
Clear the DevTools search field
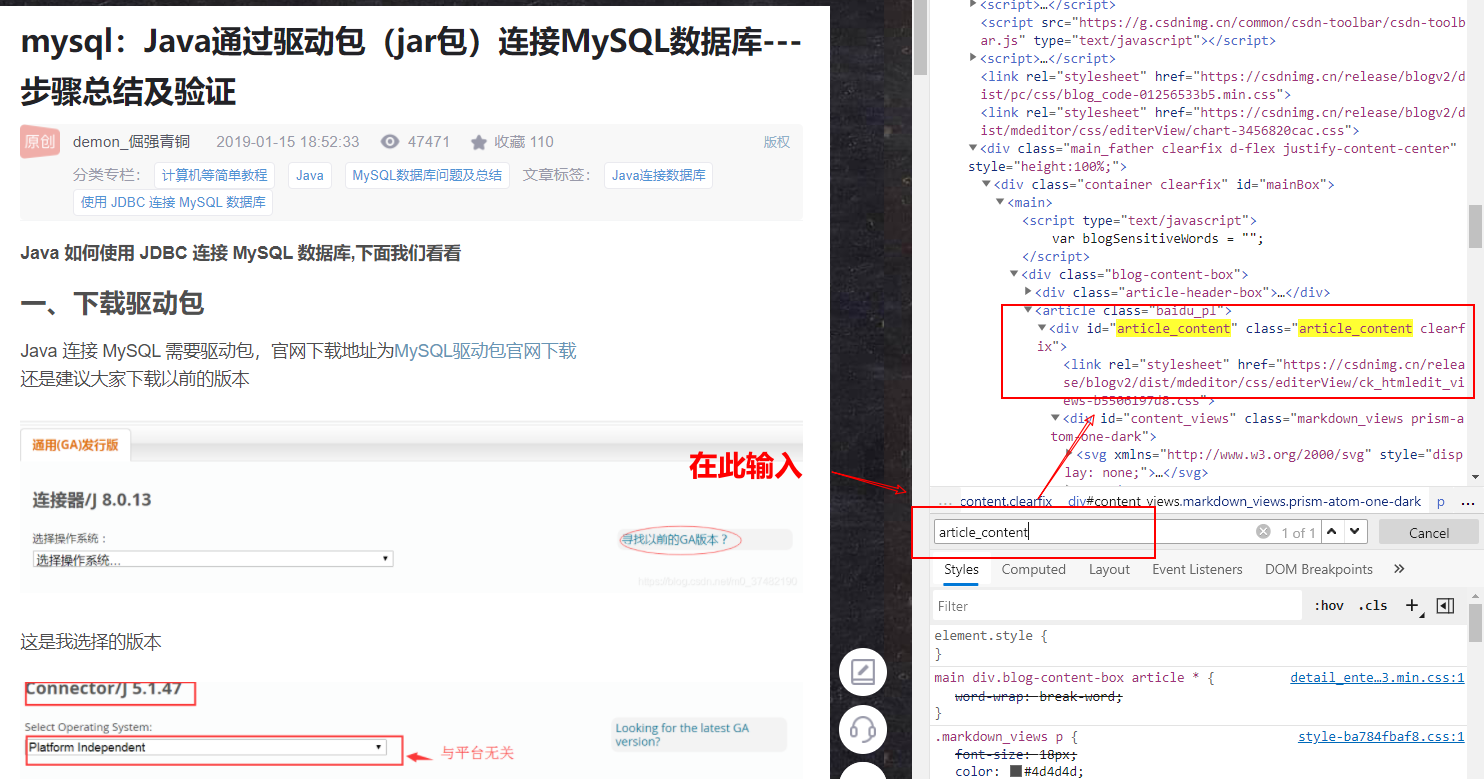coord(1263,532)
